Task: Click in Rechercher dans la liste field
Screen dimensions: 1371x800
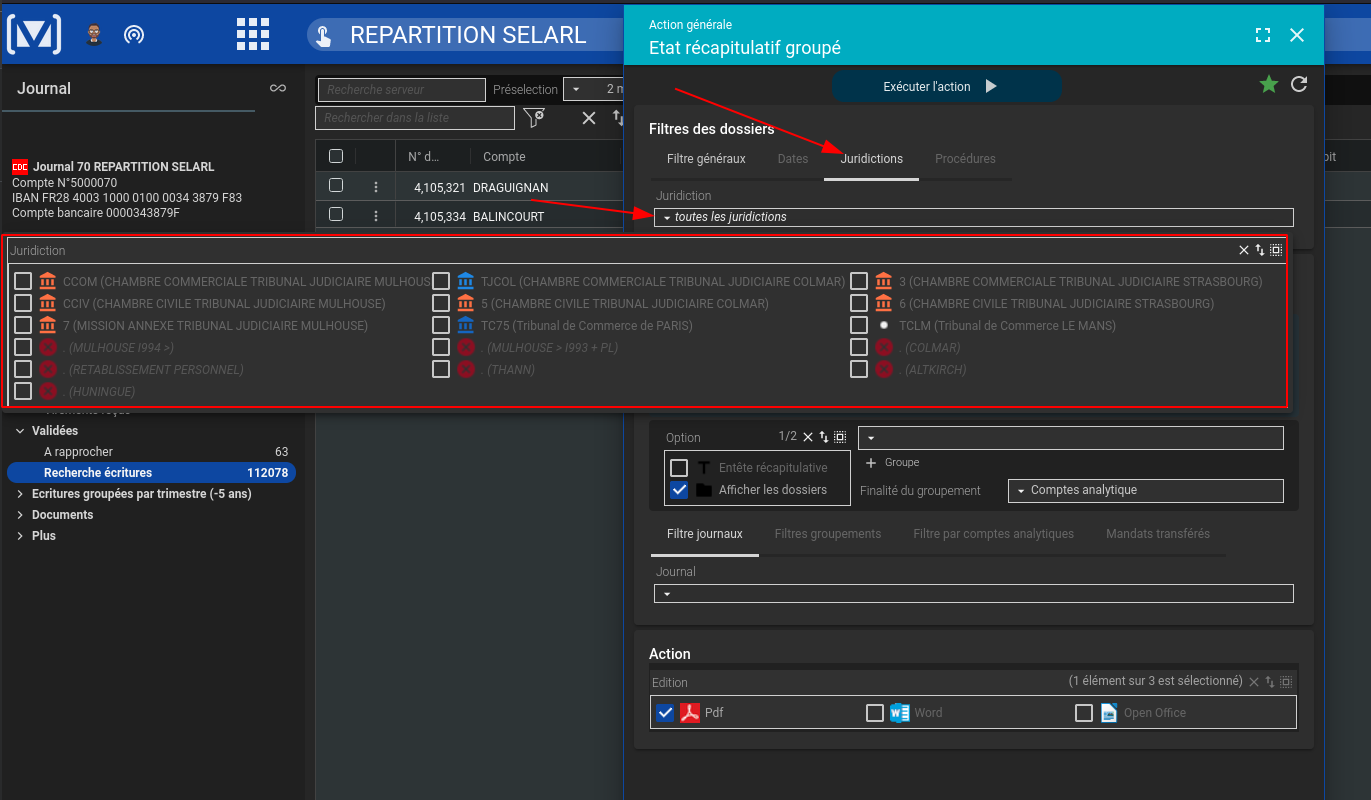Action: tap(414, 118)
